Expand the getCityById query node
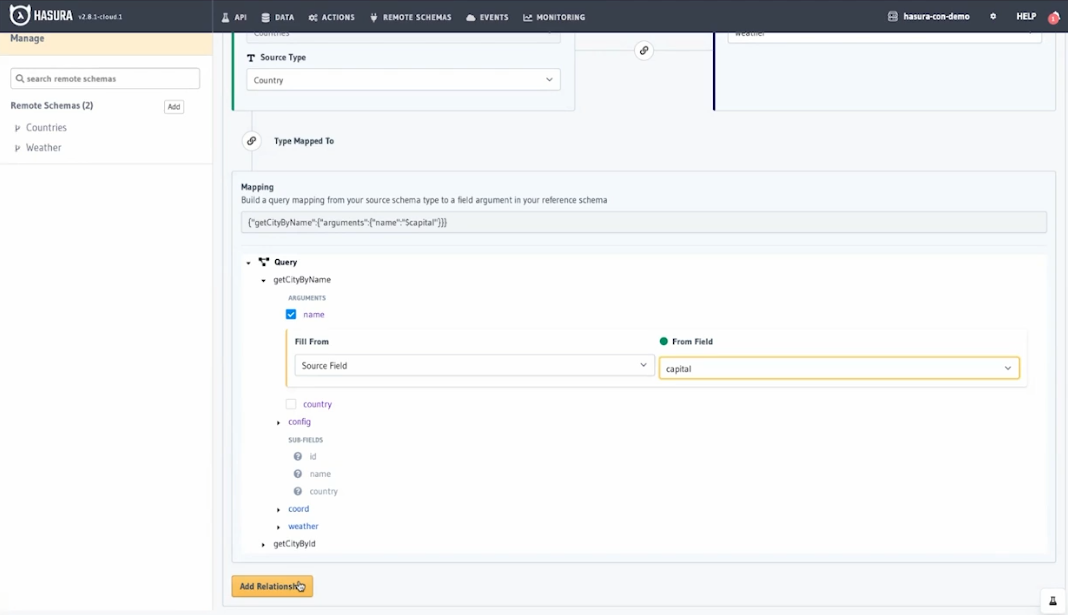Viewport: 1068px width, 615px height. click(x=264, y=545)
